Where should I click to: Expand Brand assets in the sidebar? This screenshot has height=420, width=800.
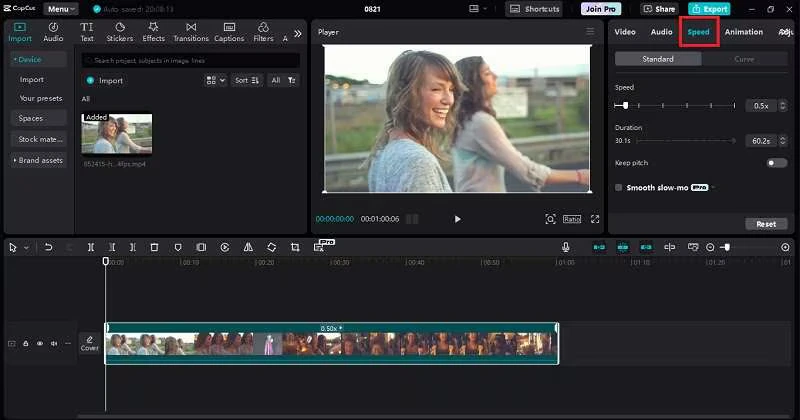[38, 160]
